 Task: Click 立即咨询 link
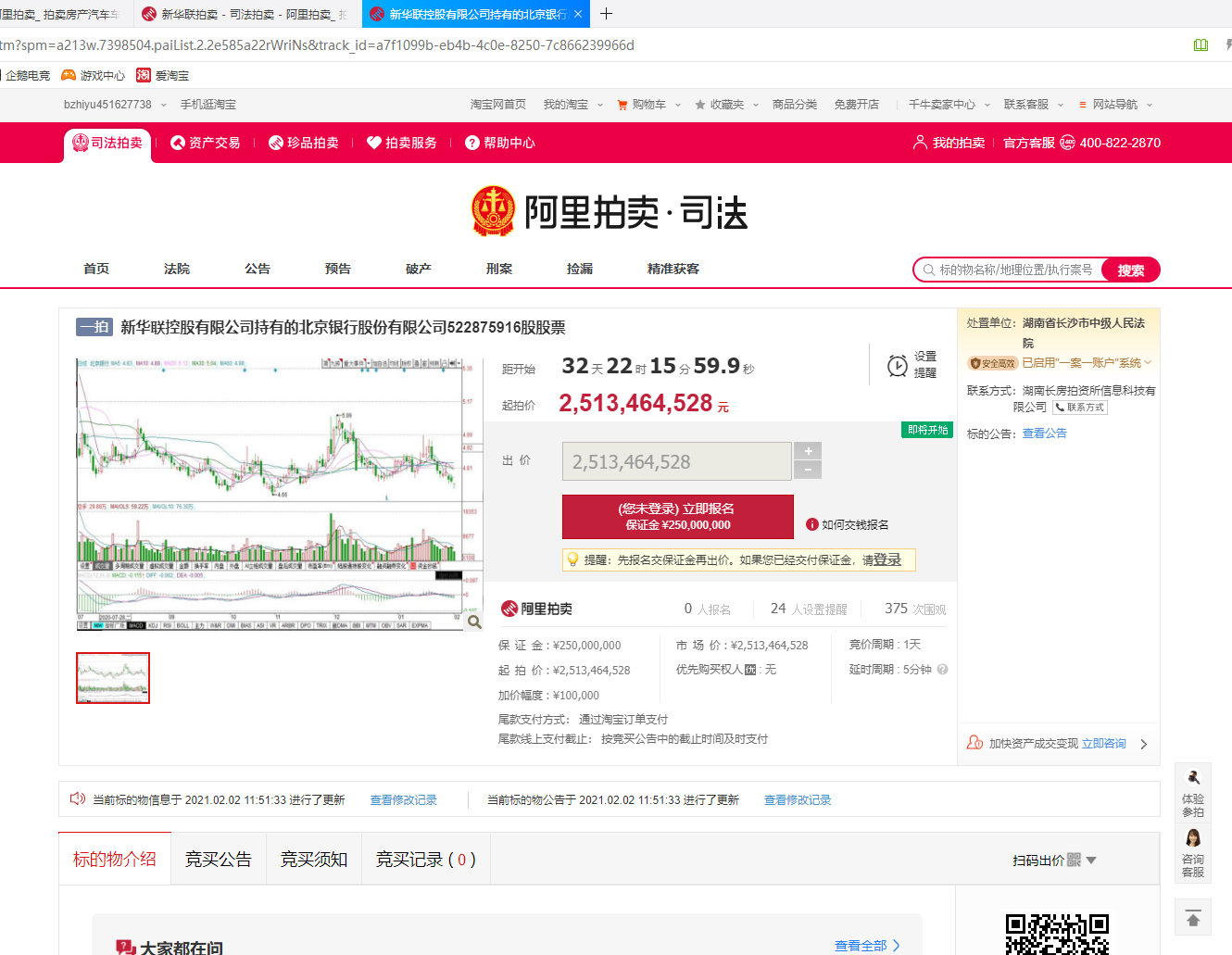pos(1104,744)
